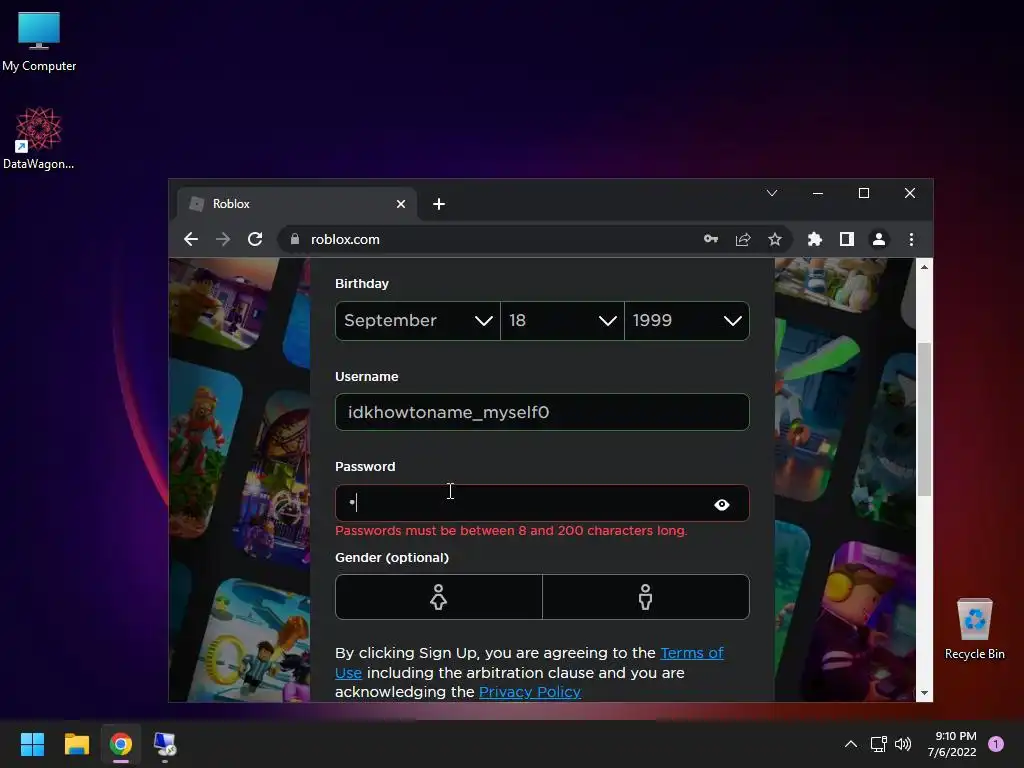
Task: Expand the birthday month dropdown
Action: pyautogui.click(x=418, y=321)
